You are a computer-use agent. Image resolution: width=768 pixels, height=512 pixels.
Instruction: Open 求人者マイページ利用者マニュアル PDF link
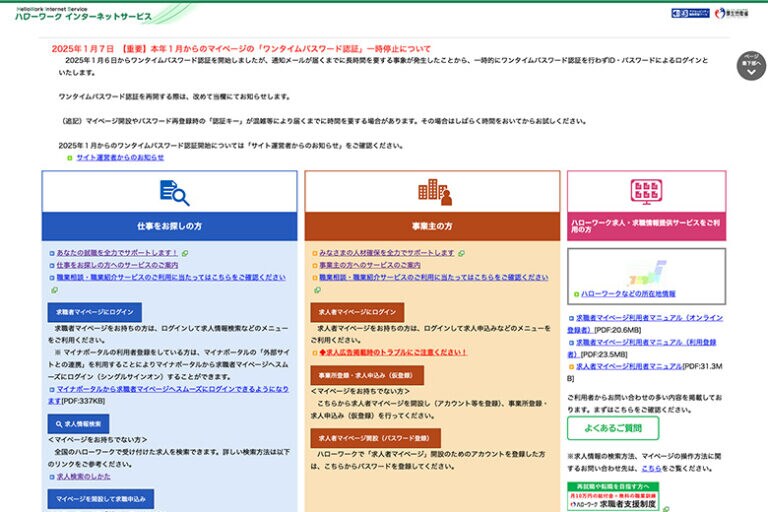[x=629, y=366]
